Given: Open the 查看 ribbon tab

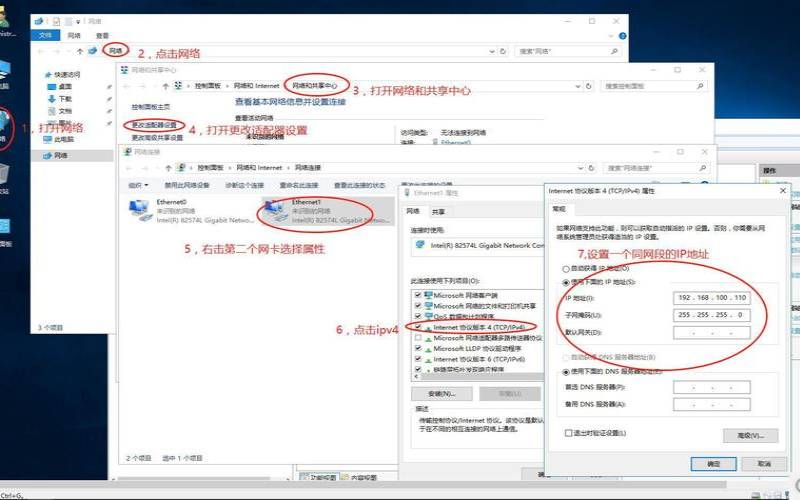Looking at the screenshot, I should coord(103,35).
